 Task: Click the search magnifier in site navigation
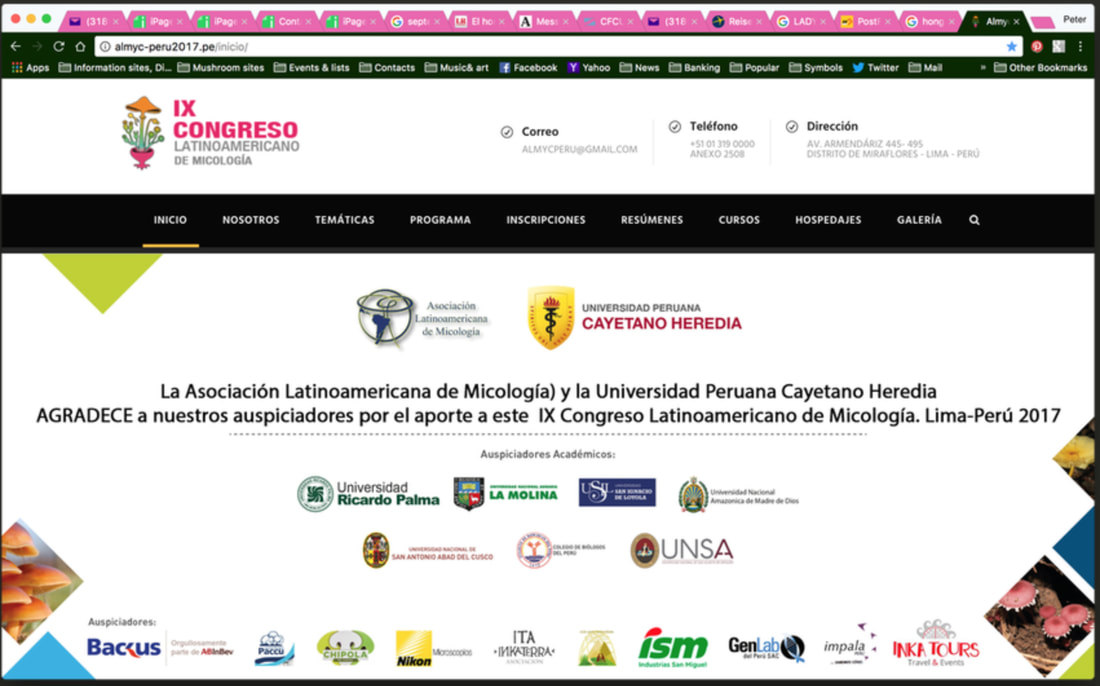coord(974,220)
